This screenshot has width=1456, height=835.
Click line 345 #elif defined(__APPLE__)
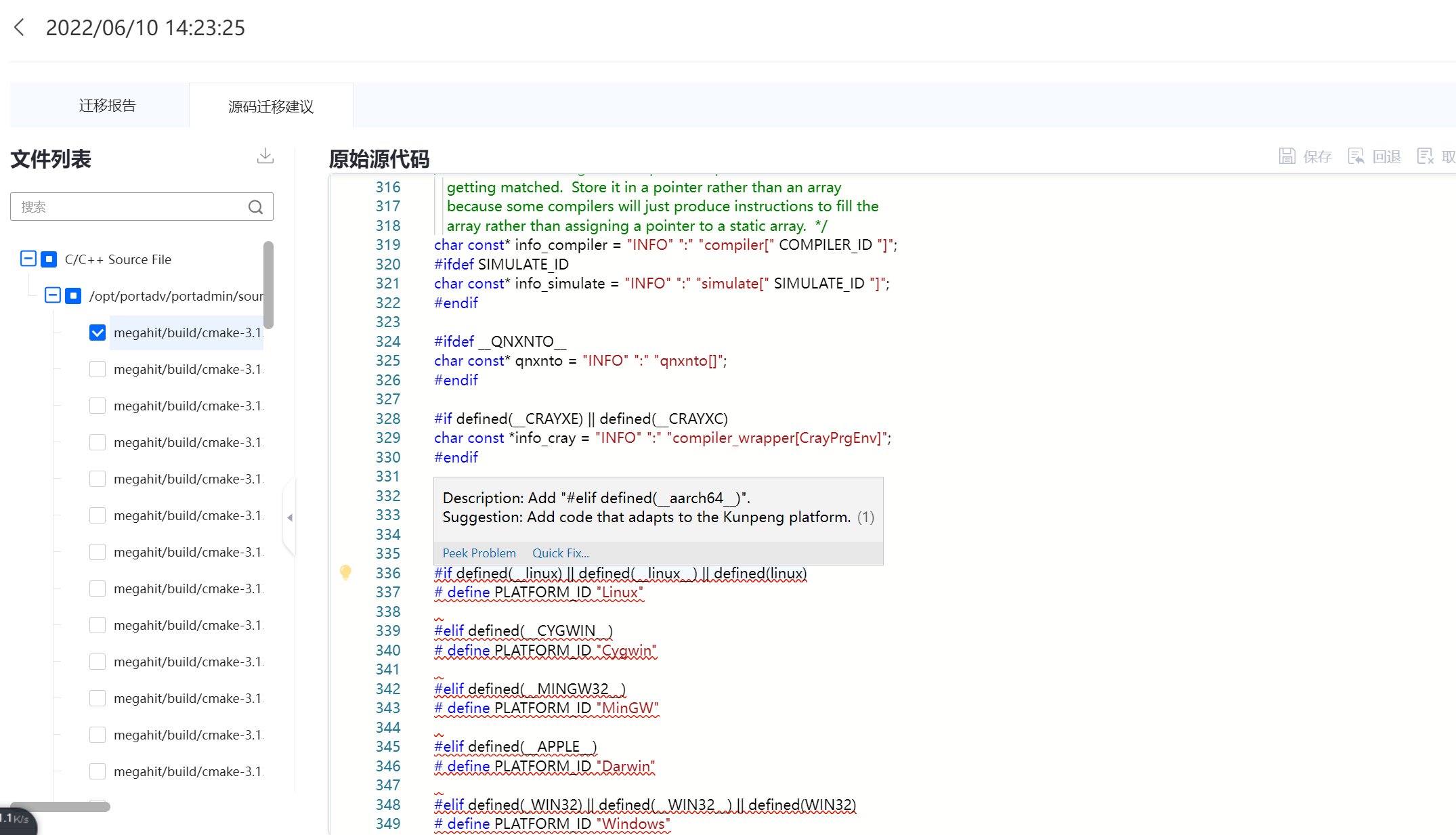coord(515,747)
